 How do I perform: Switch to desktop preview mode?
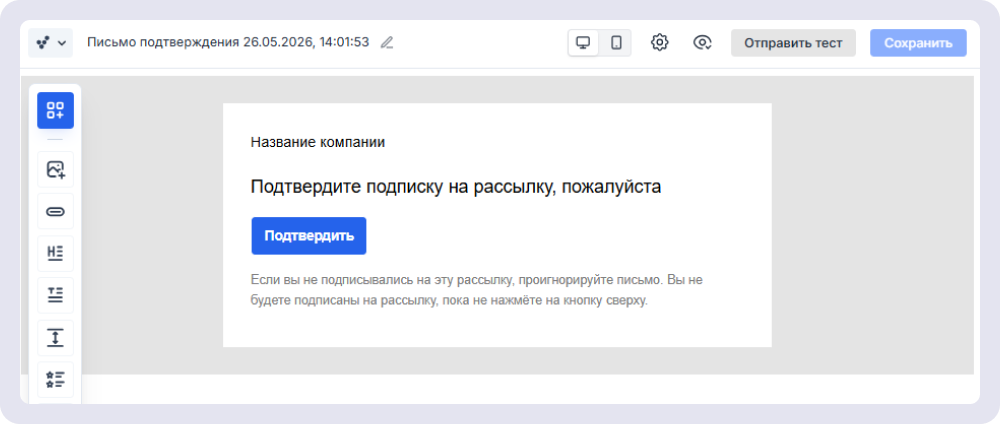pyautogui.click(x=583, y=43)
